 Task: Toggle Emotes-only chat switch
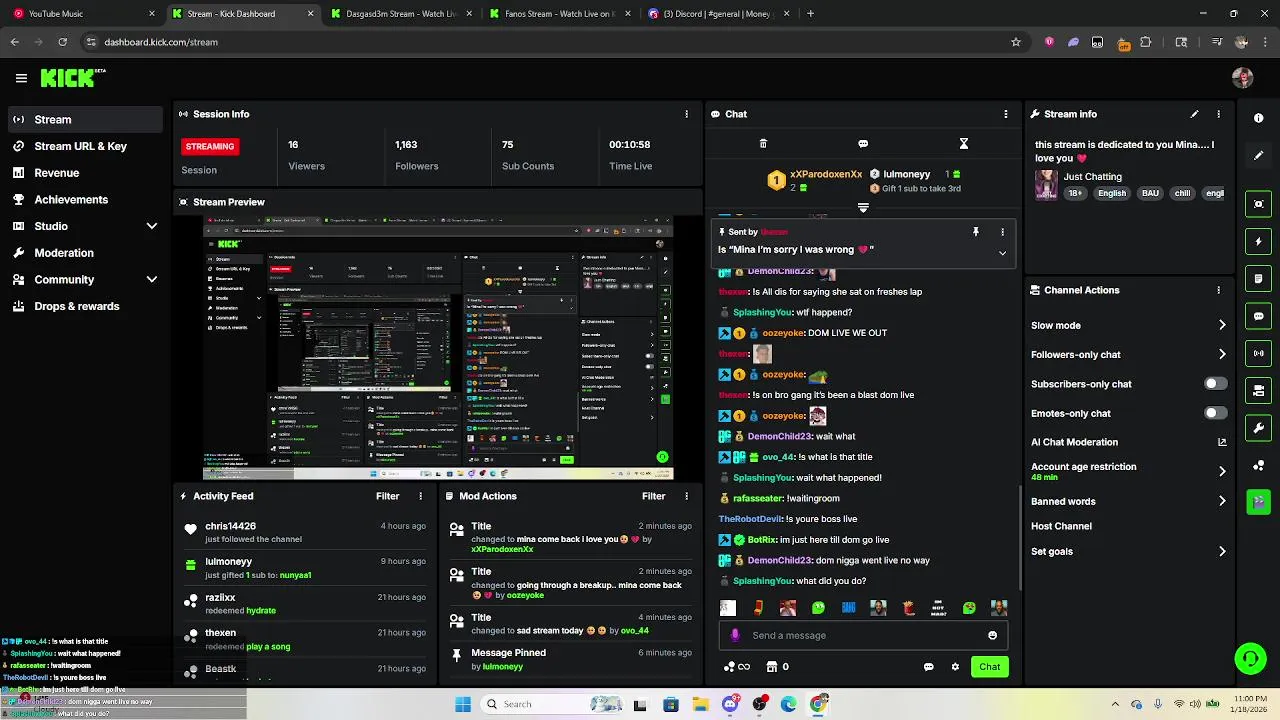click(x=1215, y=413)
